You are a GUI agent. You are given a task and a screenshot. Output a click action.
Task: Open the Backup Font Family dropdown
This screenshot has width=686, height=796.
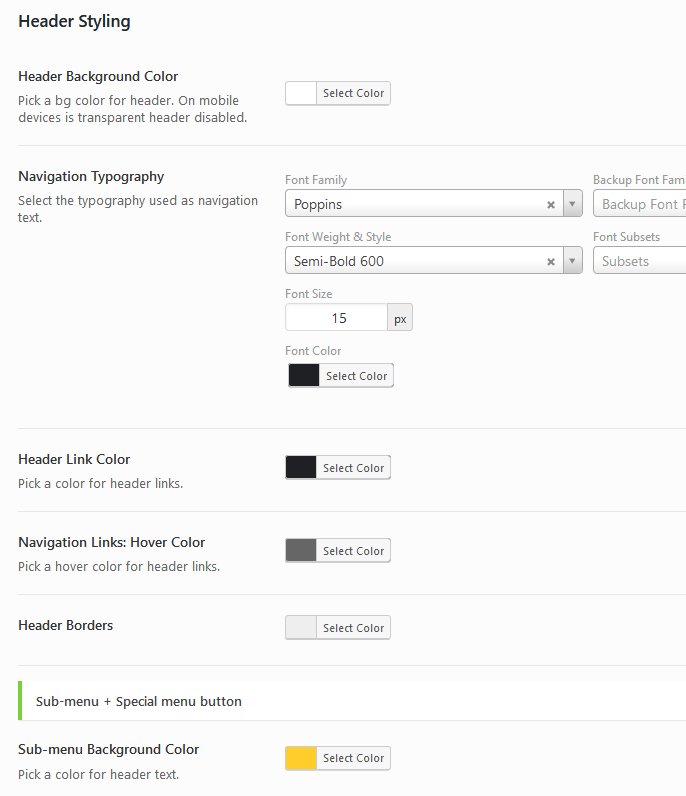point(640,204)
